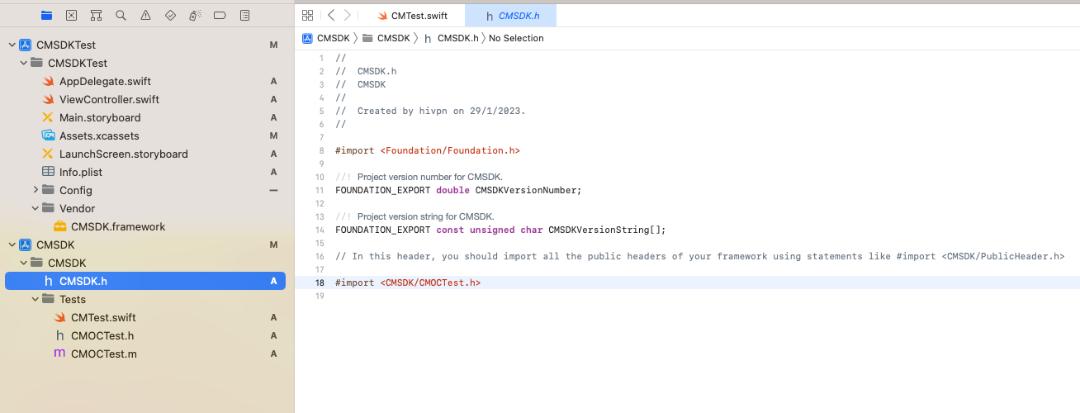Collapse the CMSDKTest project root

[12, 45]
